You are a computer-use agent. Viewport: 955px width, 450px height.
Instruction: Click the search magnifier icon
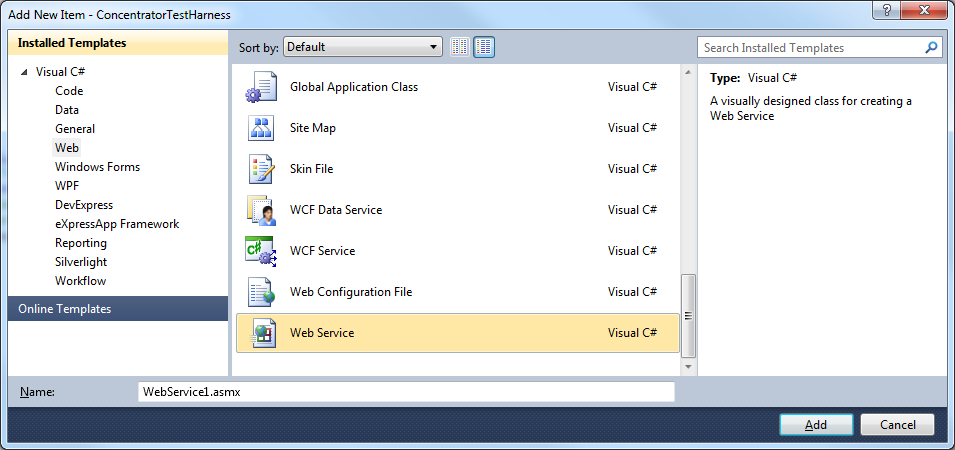(x=931, y=47)
